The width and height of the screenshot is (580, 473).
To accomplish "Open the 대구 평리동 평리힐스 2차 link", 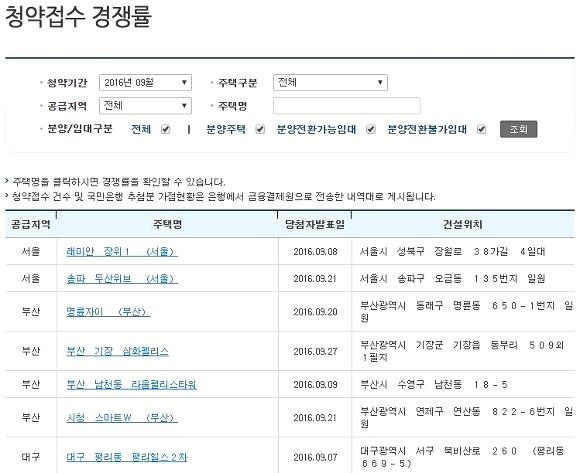I will coord(127,457).
